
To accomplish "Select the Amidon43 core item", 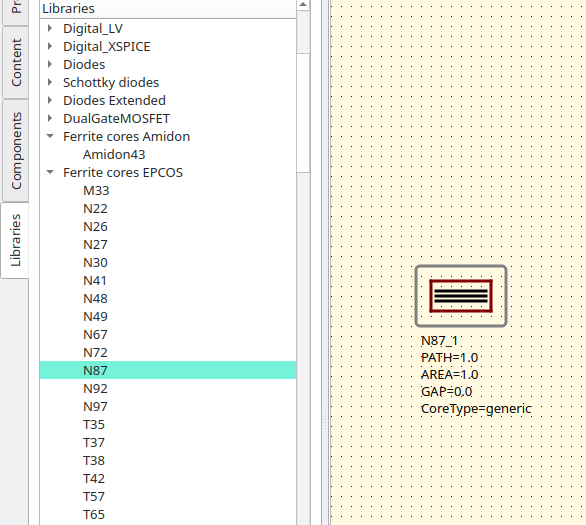I will (114, 154).
